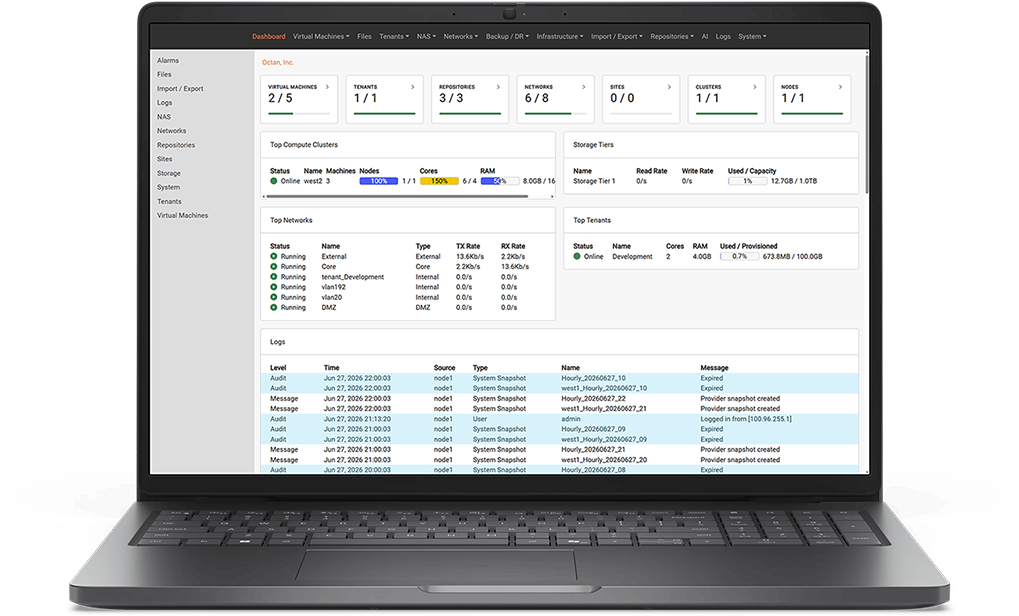Expand the Import / Export top dropdown
Screen dimensions: 1019x616
click(616, 36)
